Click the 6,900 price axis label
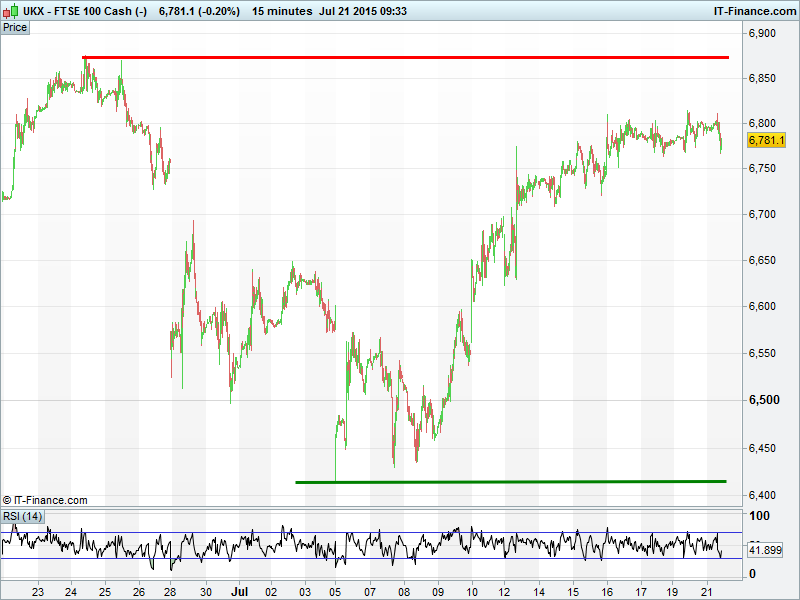The width and height of the screenshot is (800, 600). [762, 34]
